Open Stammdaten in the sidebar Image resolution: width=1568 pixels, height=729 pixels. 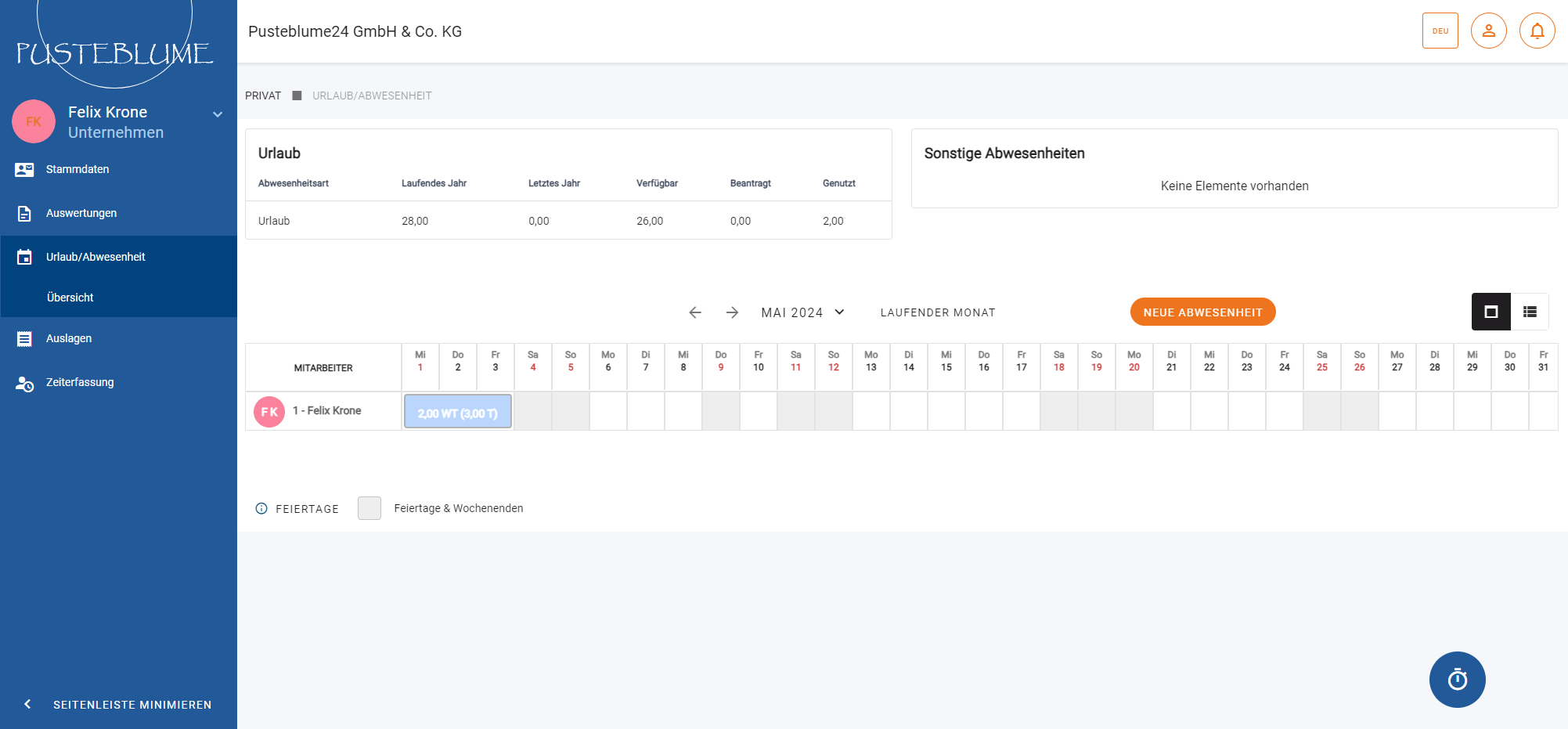pos(77,169)
